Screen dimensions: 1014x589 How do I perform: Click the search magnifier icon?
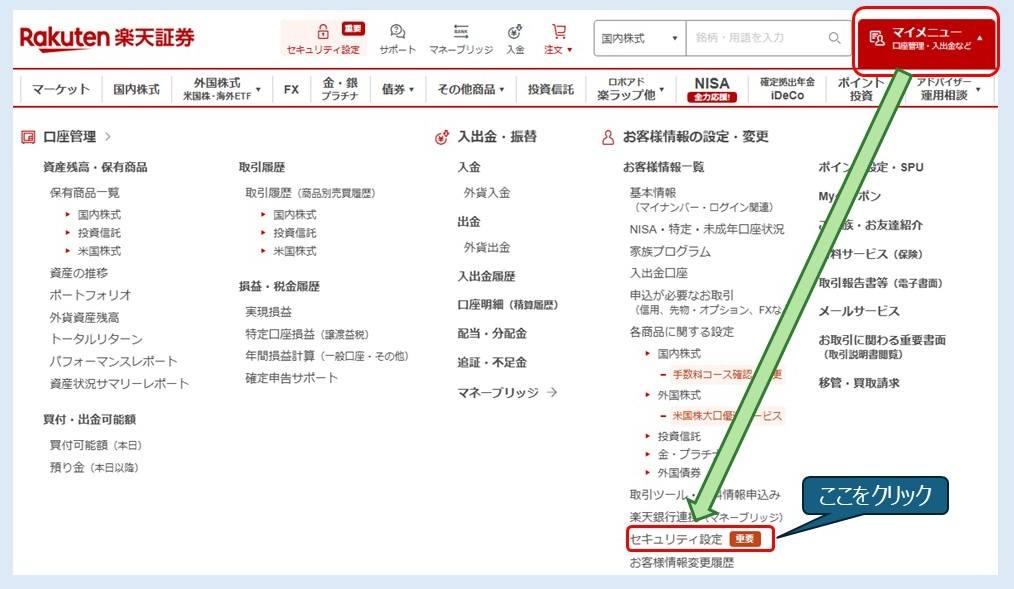[x=835, y=38]
